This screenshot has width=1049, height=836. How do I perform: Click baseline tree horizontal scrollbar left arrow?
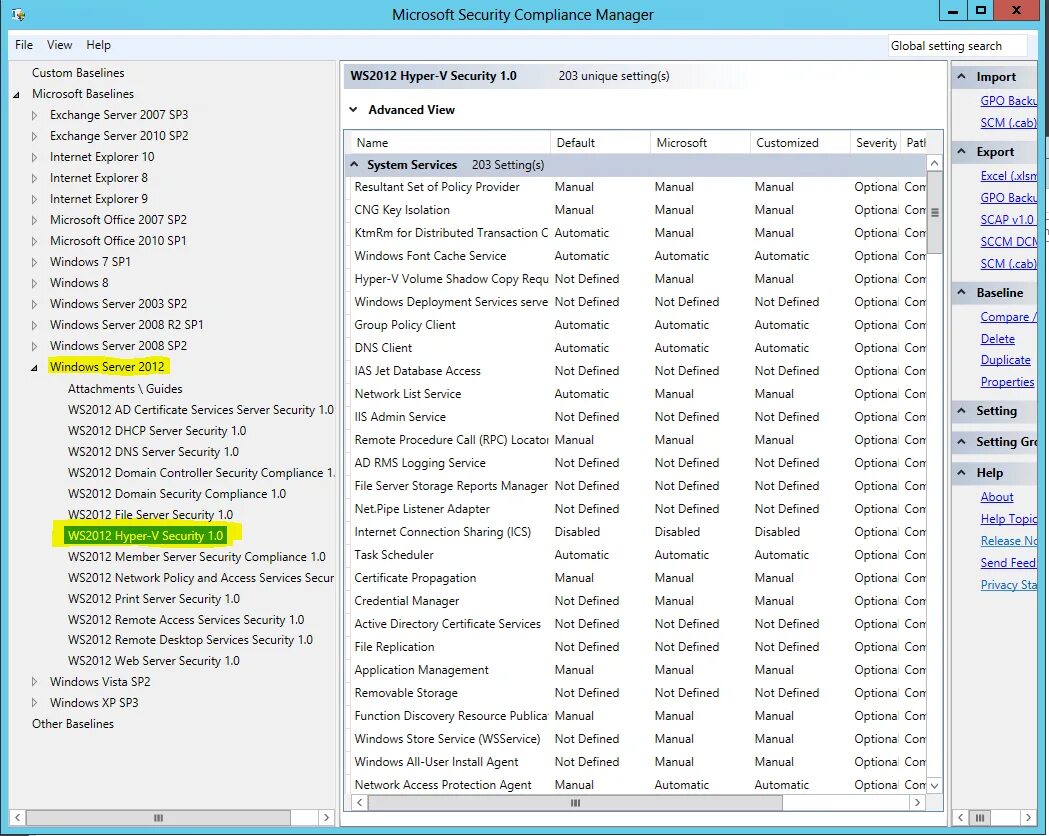[x=18, y=817]
